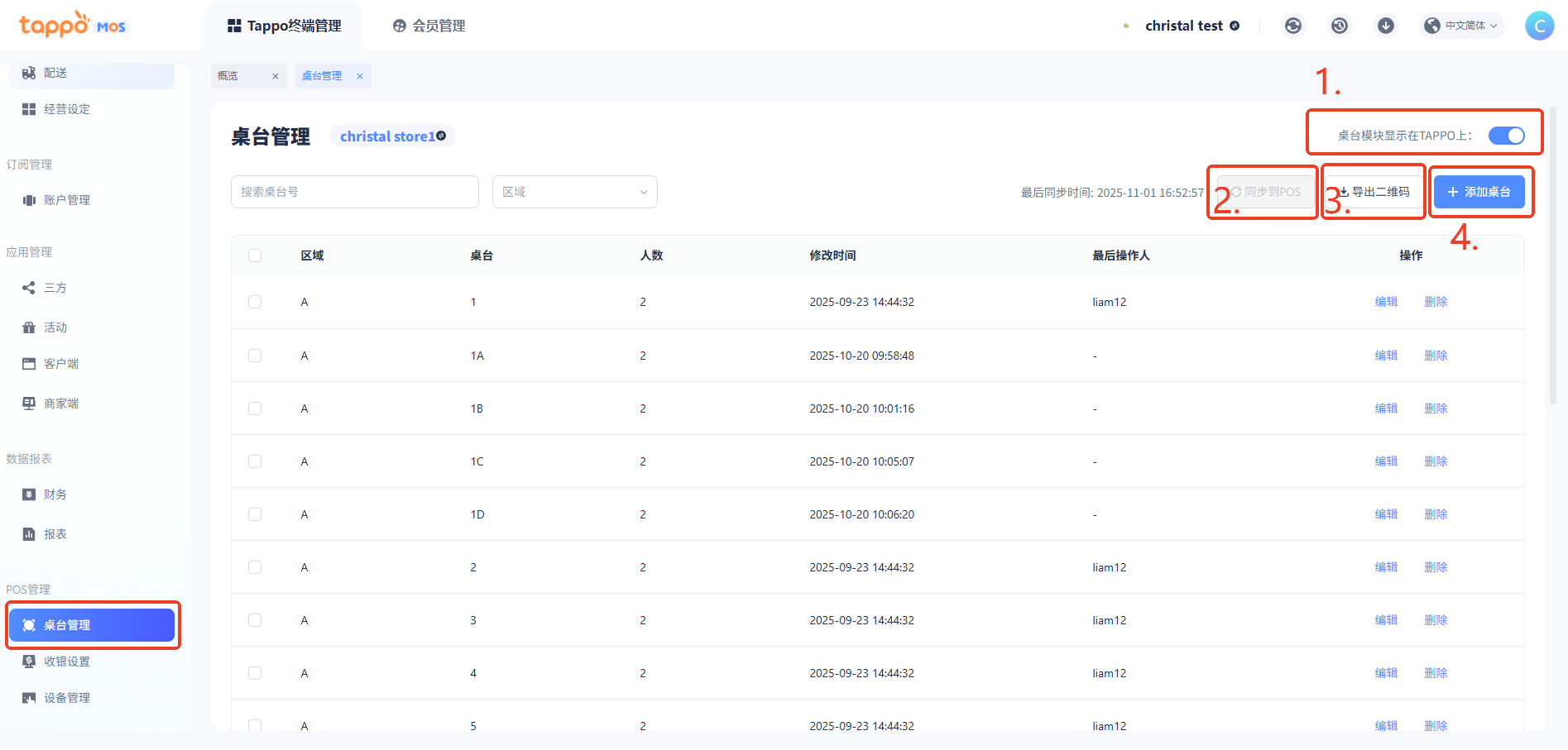Go to 活动 in the sidebar
Screen dimensions: 1568x750
pyautogui.click(x=55, y=327)
